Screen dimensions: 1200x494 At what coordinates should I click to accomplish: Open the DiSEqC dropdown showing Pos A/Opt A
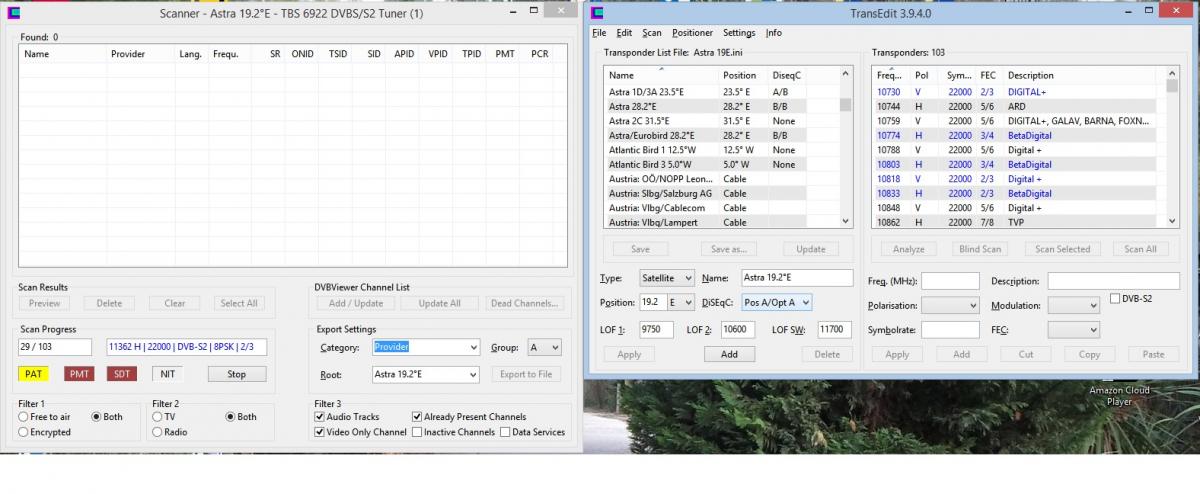click(x=776, y=302)
